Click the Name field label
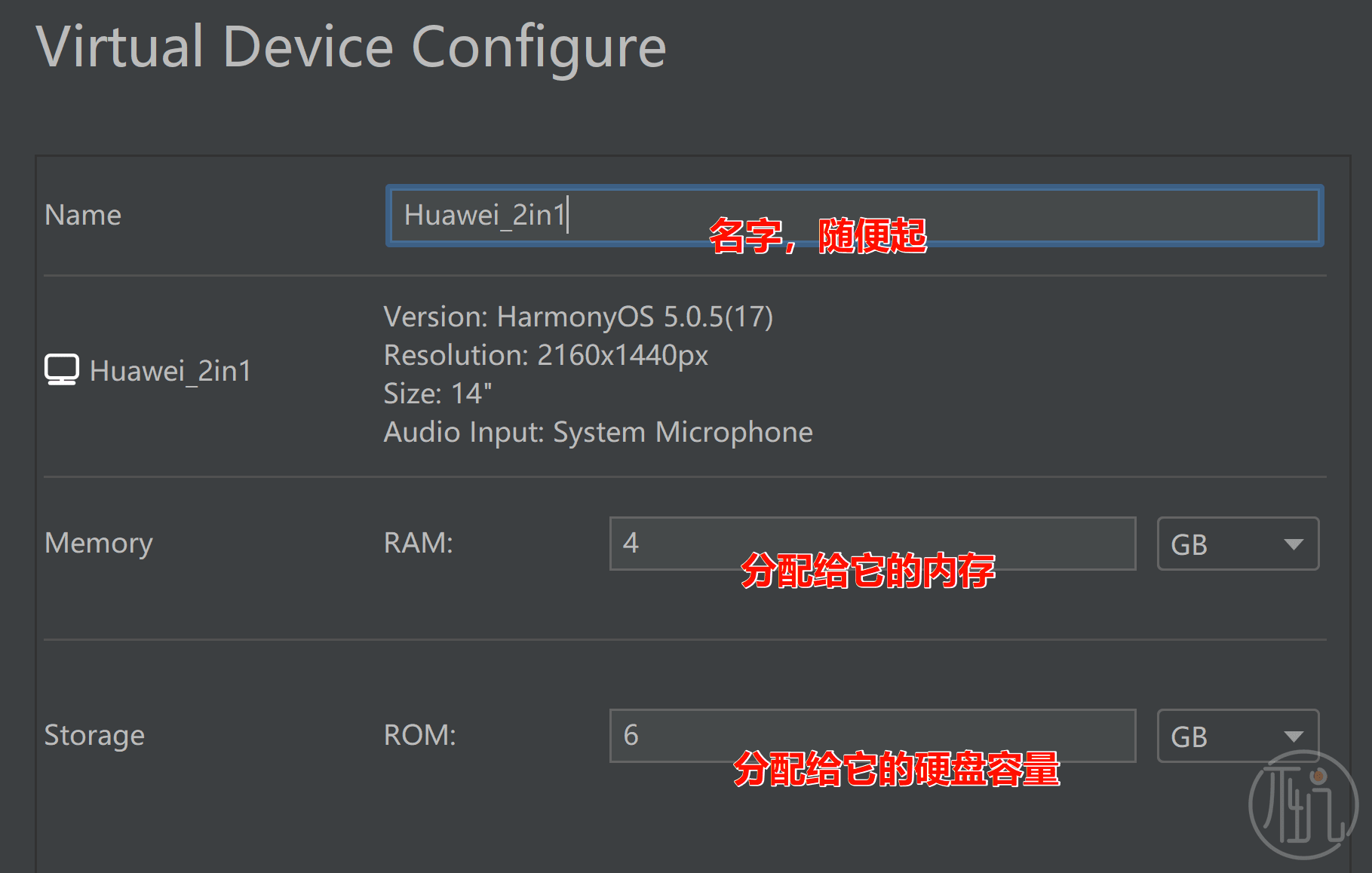 (x=83, y=215)
